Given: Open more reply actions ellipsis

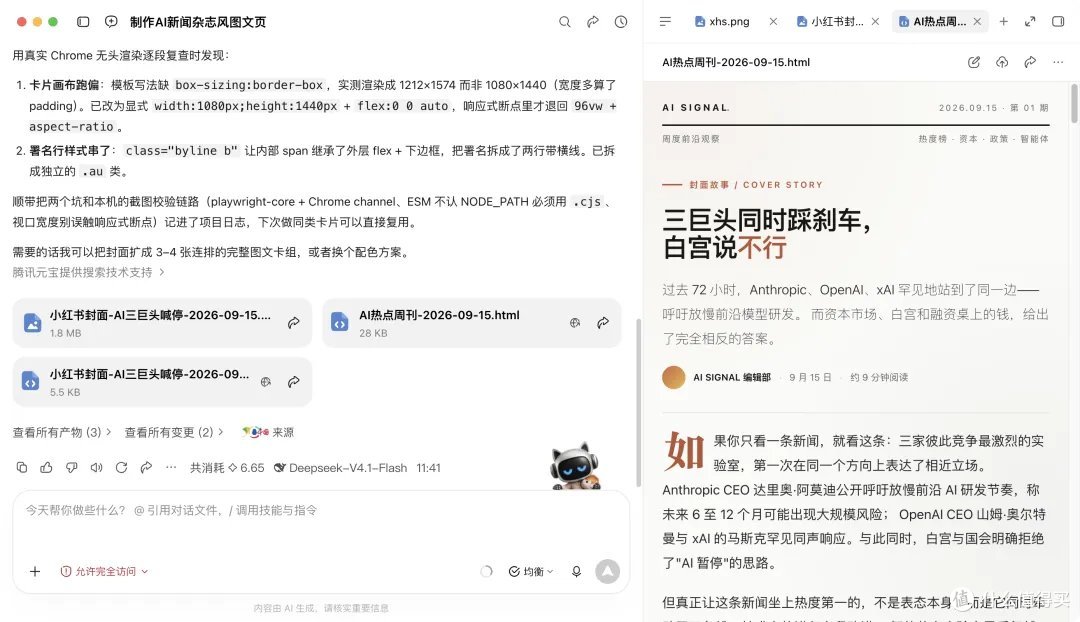Looking at the screenshot, I should [171, 468].
